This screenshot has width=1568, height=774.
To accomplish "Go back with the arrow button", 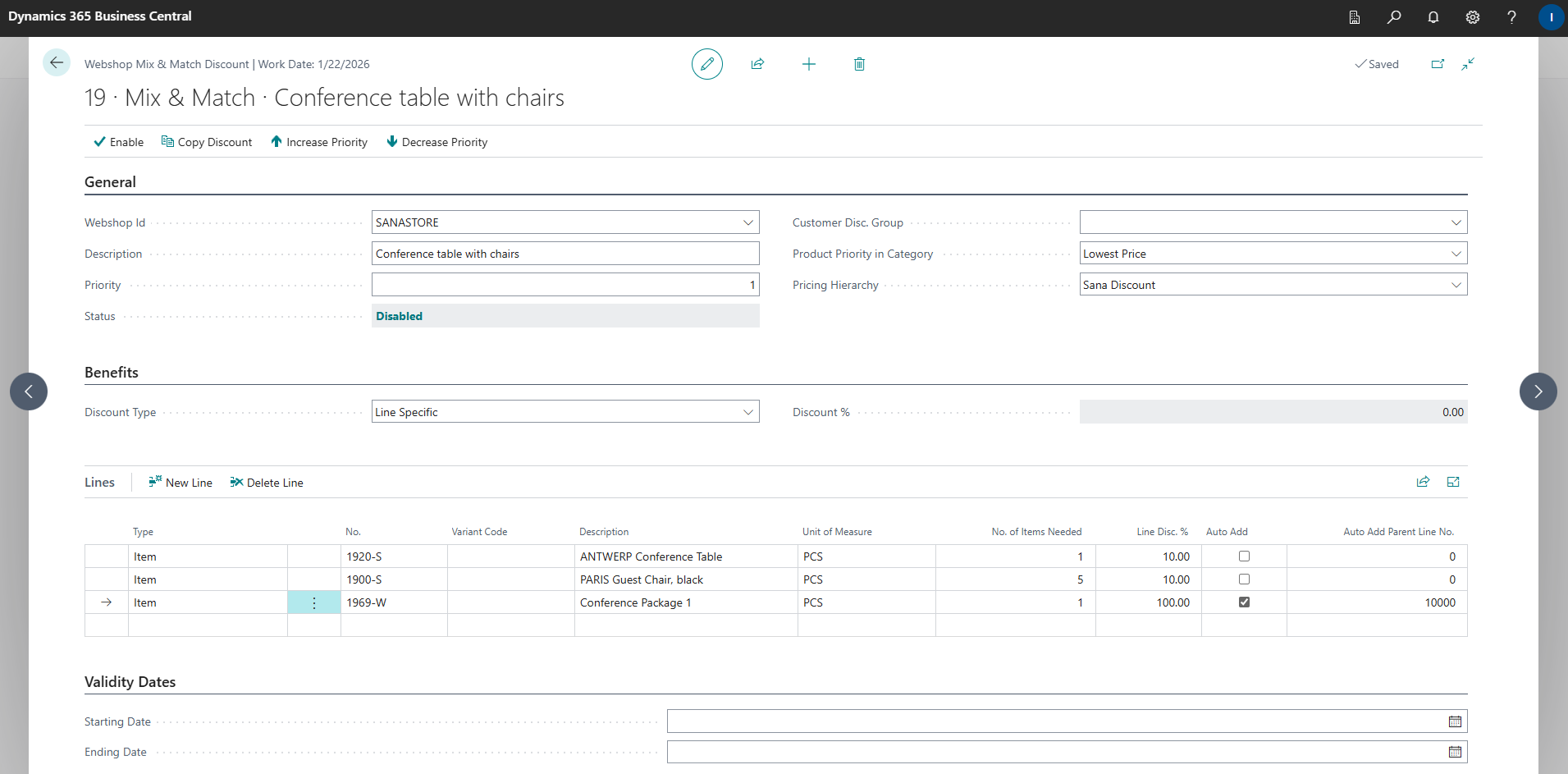I will point(57,63).
